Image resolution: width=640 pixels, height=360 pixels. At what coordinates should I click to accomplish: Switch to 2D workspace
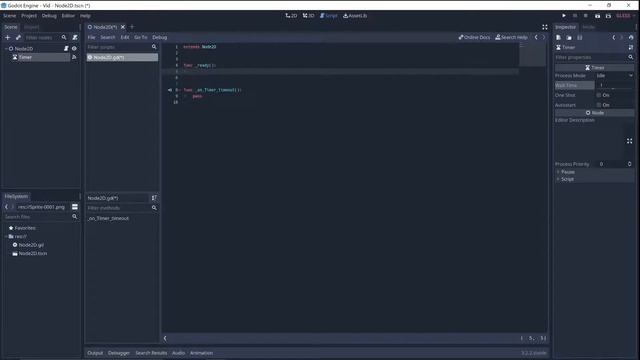coord(291,16)
